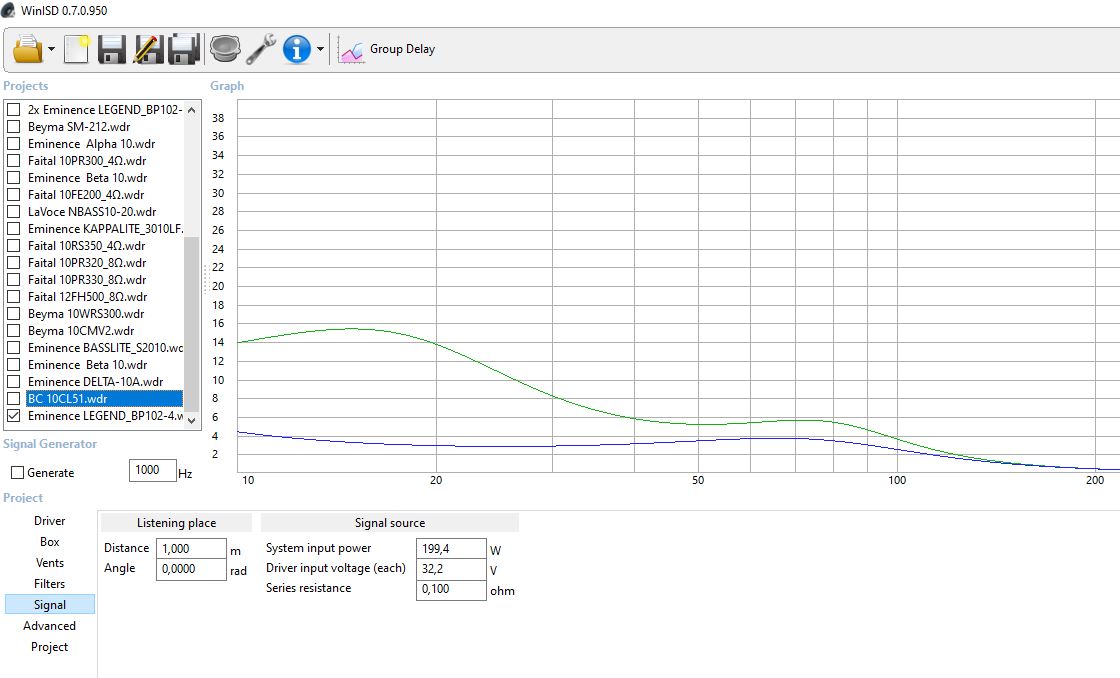Click the System input power field
Screen dimensions: 1120x678
[449, 548]
